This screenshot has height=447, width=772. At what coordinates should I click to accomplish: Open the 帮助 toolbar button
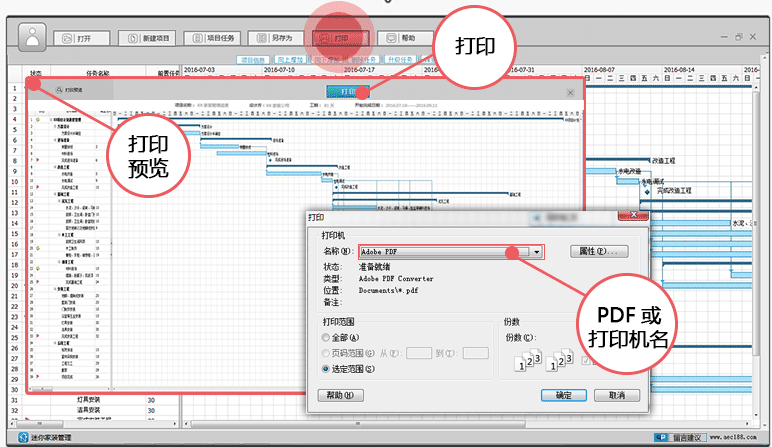[x=405, y=38]
